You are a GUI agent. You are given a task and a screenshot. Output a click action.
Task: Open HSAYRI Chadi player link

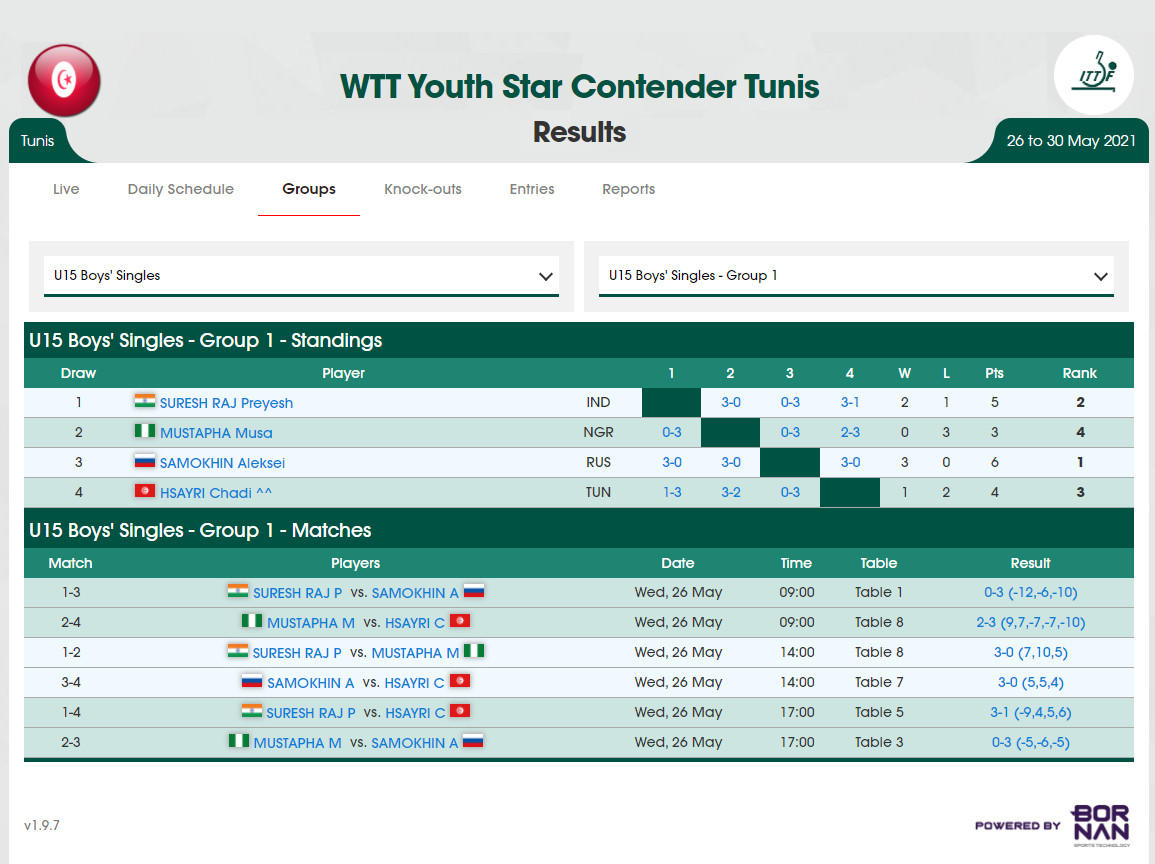216,493
